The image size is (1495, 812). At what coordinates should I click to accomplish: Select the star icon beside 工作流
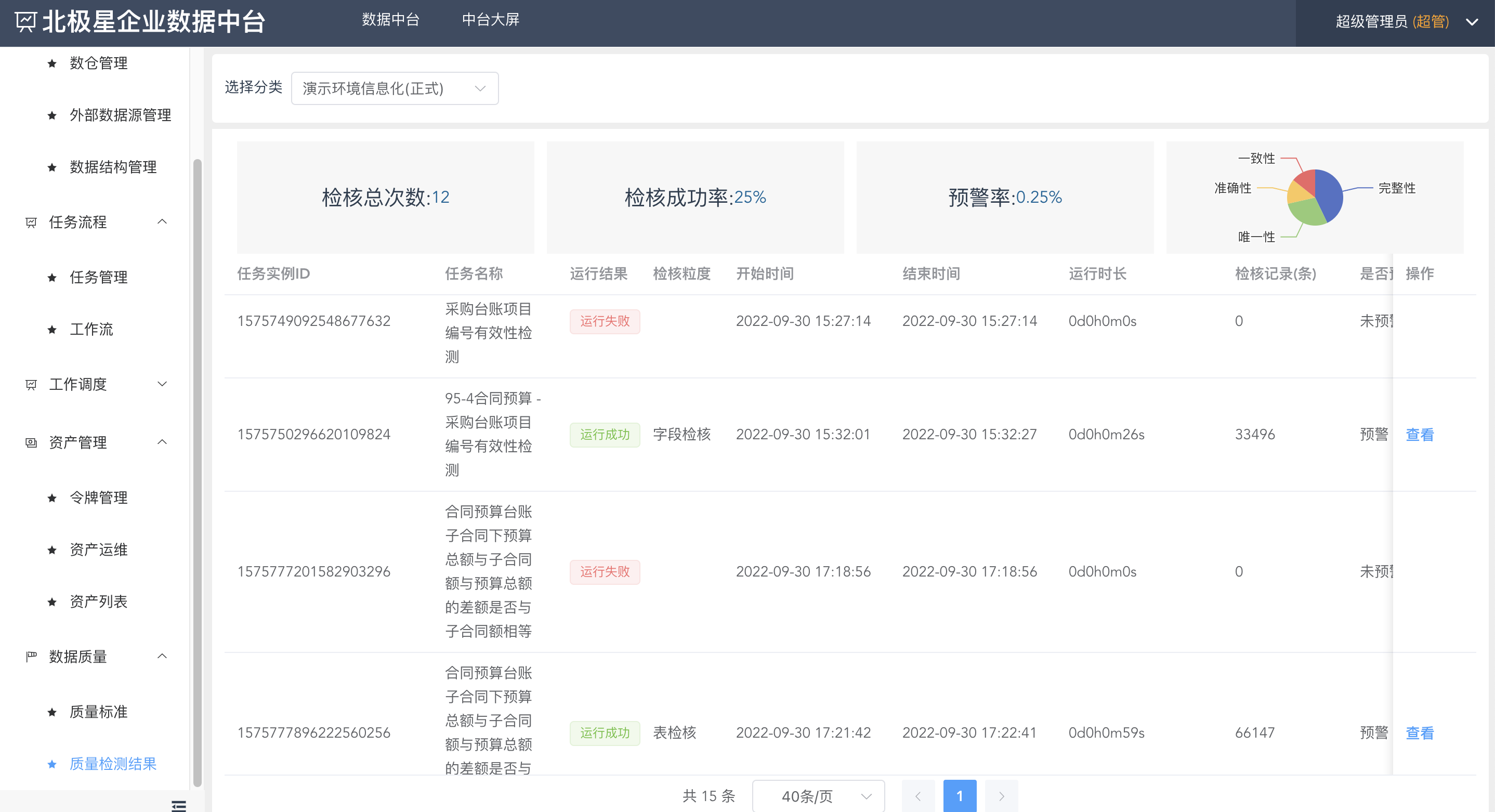click(x=51, y=329)
